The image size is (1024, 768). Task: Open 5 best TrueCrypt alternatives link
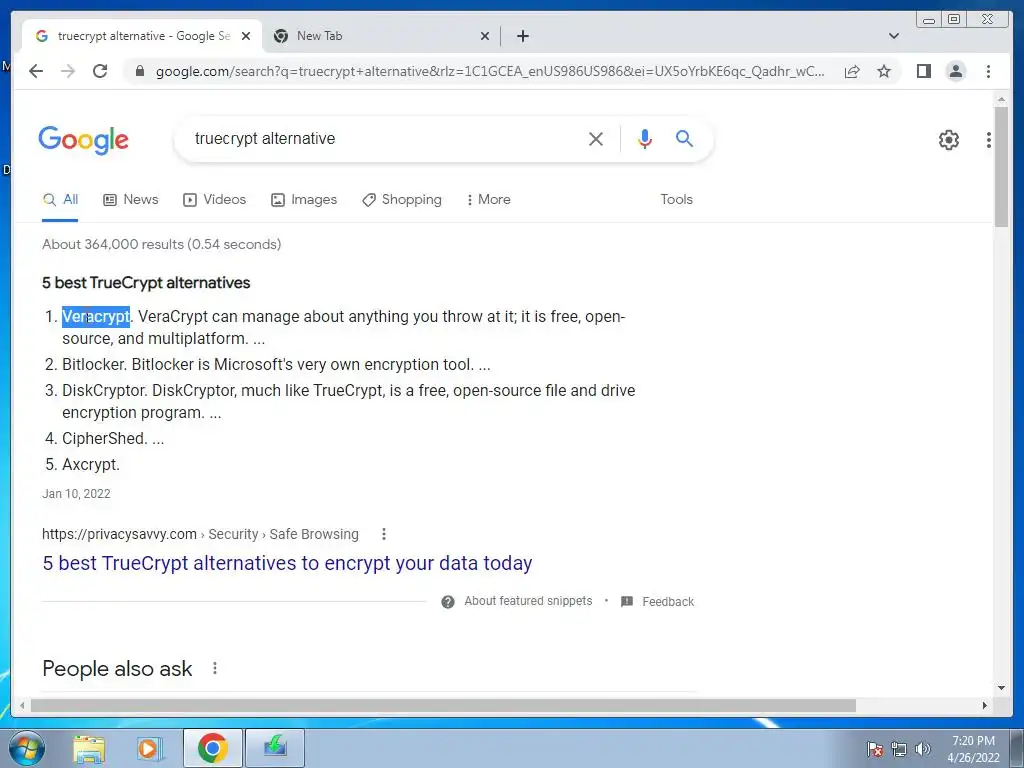tap(287, 563)
